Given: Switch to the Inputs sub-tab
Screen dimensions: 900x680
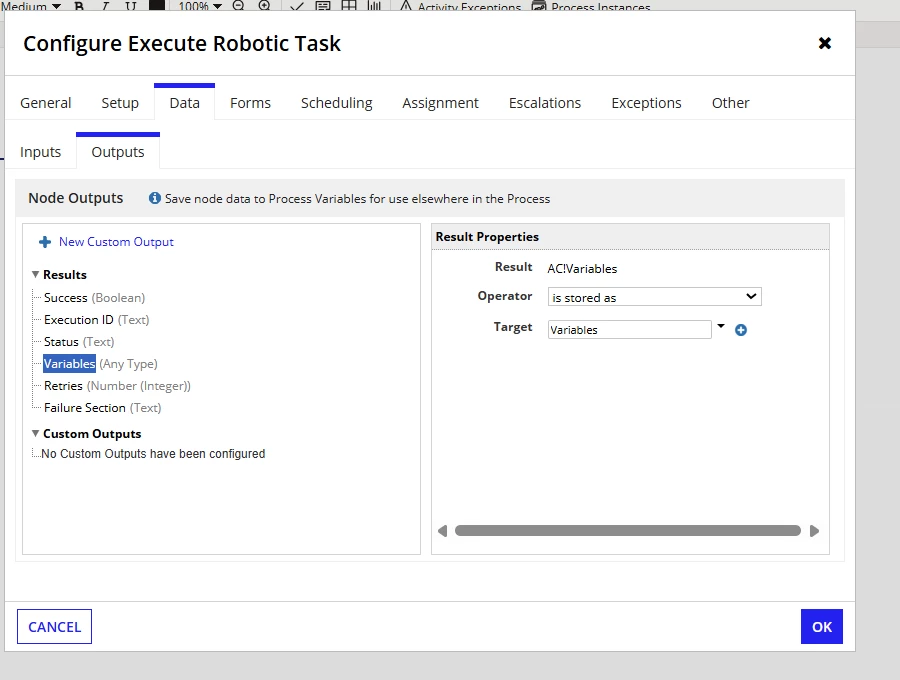Looking at the screenshot, I should (40, 152).
